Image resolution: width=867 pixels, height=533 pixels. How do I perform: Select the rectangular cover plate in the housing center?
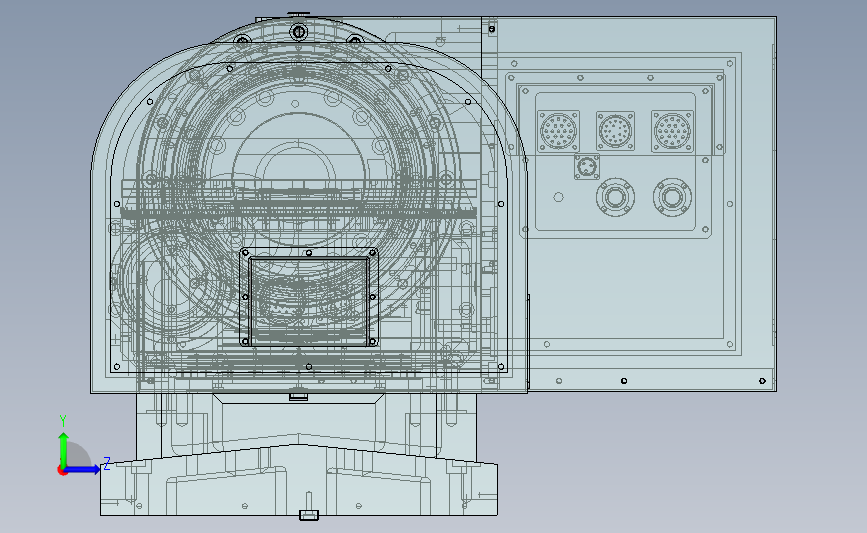[x=309, y=297]
